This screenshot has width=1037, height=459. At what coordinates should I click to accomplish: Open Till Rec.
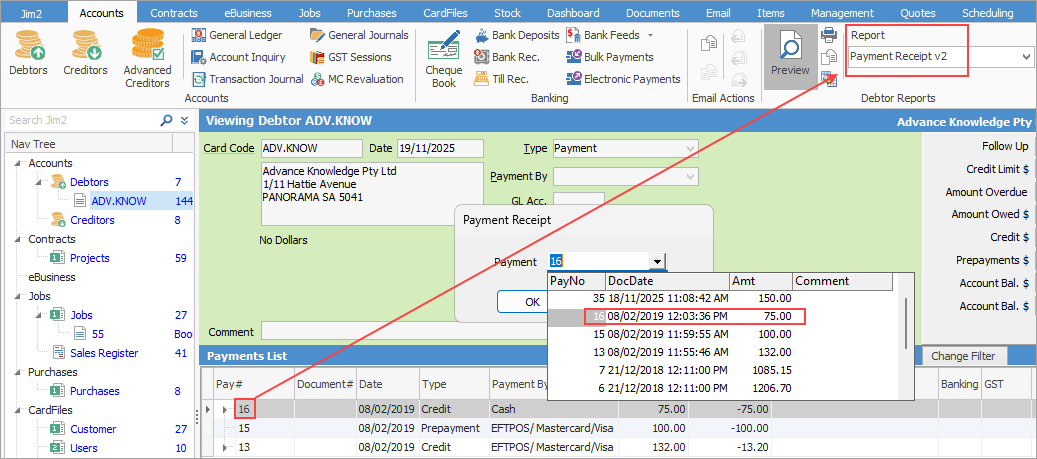(501, 79)
